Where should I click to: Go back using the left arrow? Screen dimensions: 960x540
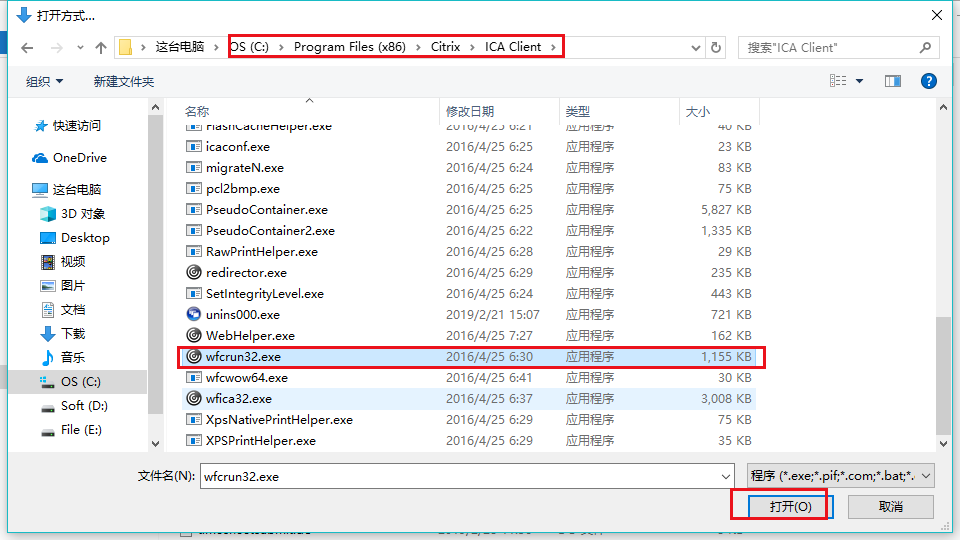27,48
